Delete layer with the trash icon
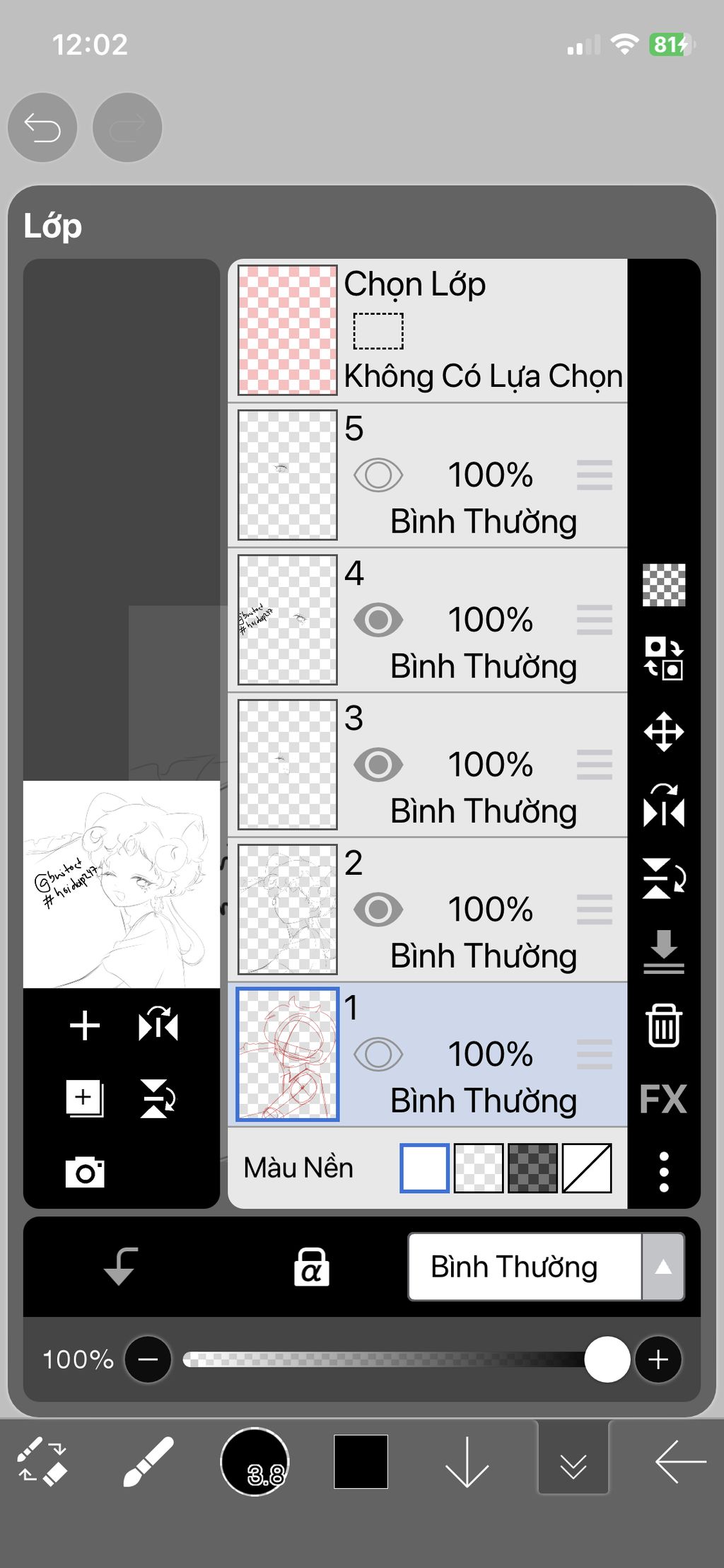Viewport: 724px width, 1568px height. click(663, 1024)
